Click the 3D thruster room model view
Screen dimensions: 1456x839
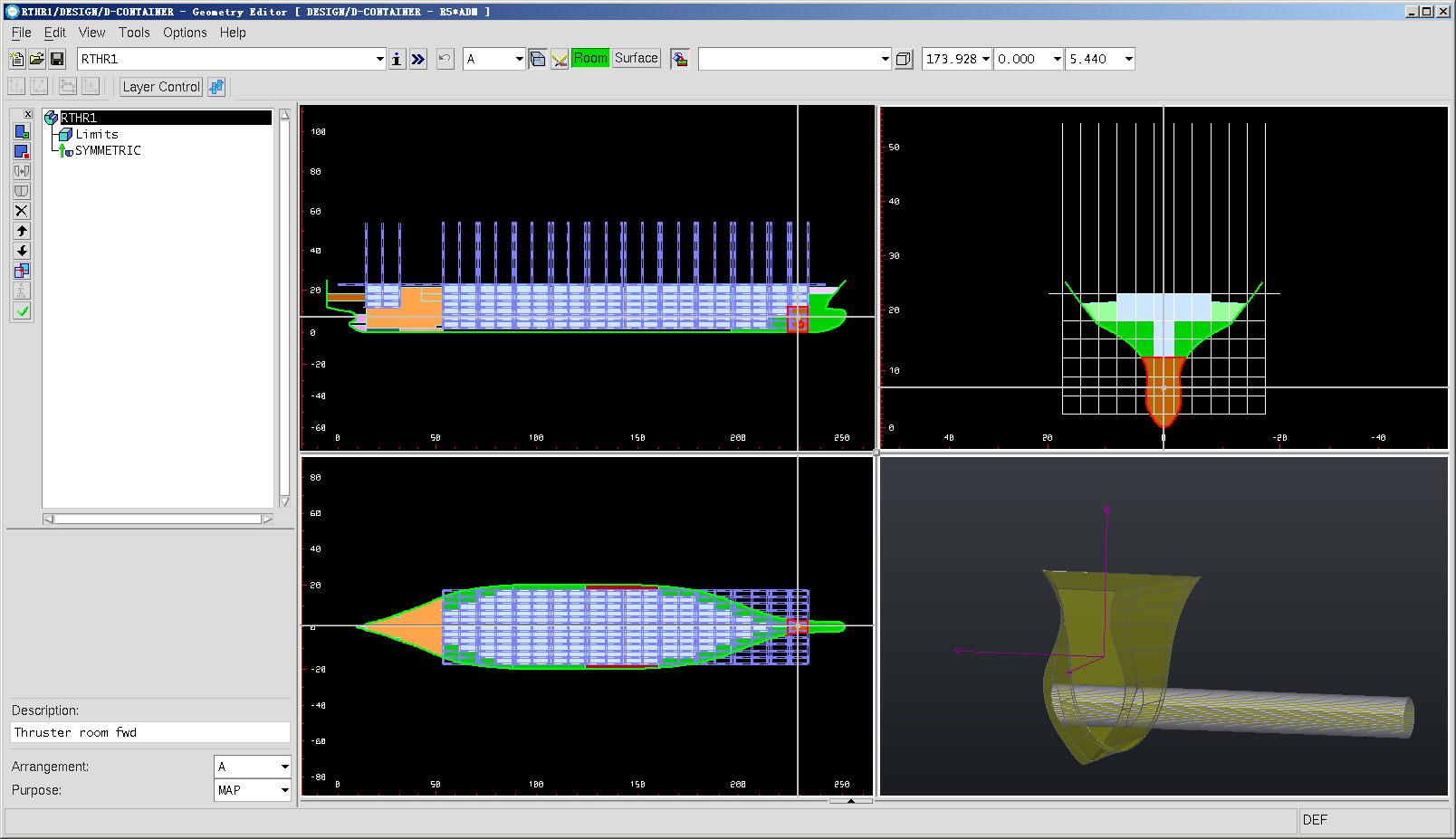click(1164, 626)
